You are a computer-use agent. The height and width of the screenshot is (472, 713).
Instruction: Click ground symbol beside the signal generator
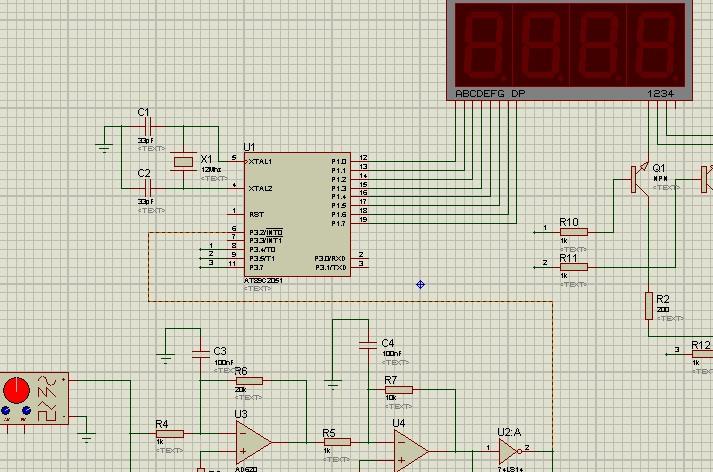click(86, 438)
